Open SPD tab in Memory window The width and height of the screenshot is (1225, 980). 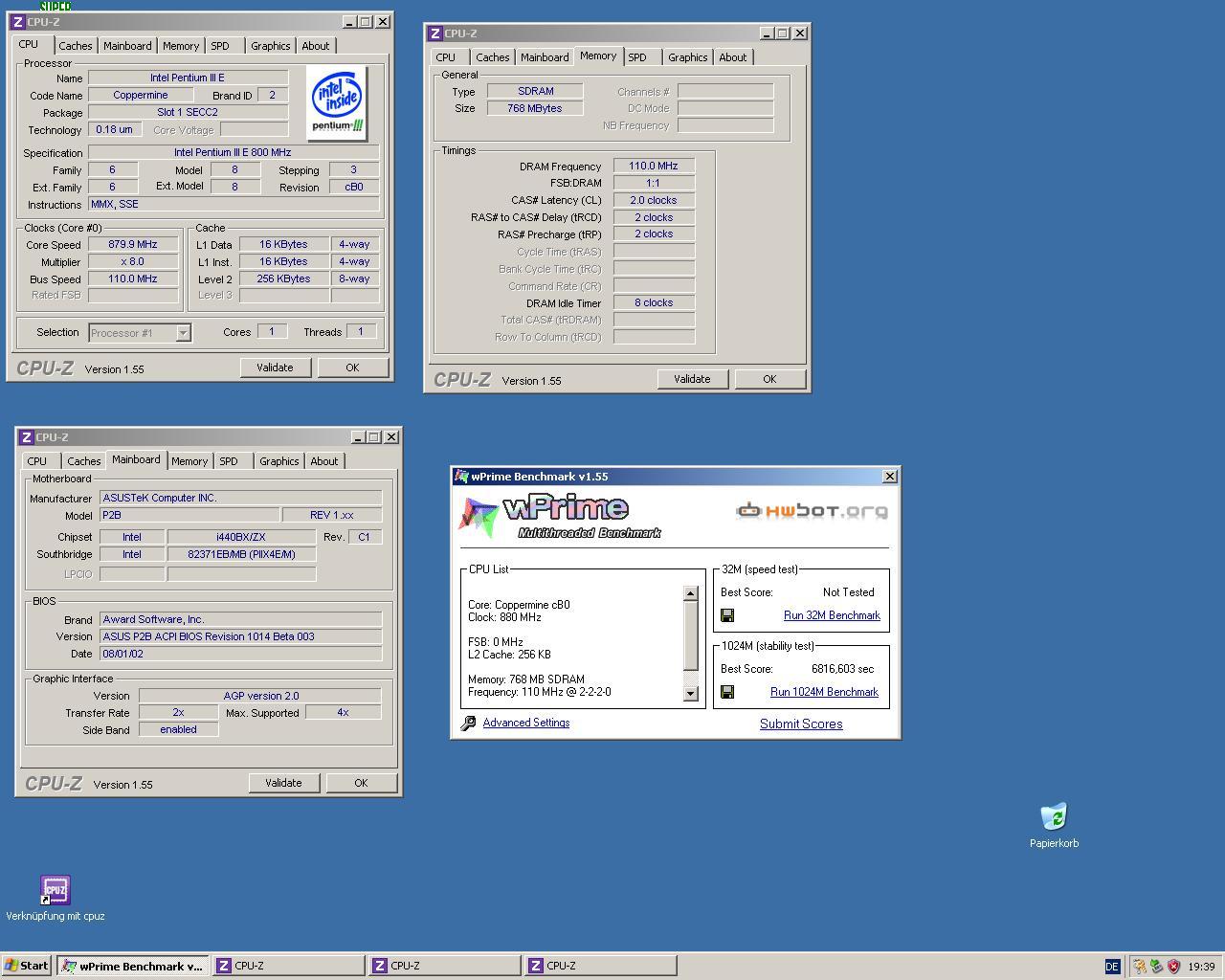[637, 57]
